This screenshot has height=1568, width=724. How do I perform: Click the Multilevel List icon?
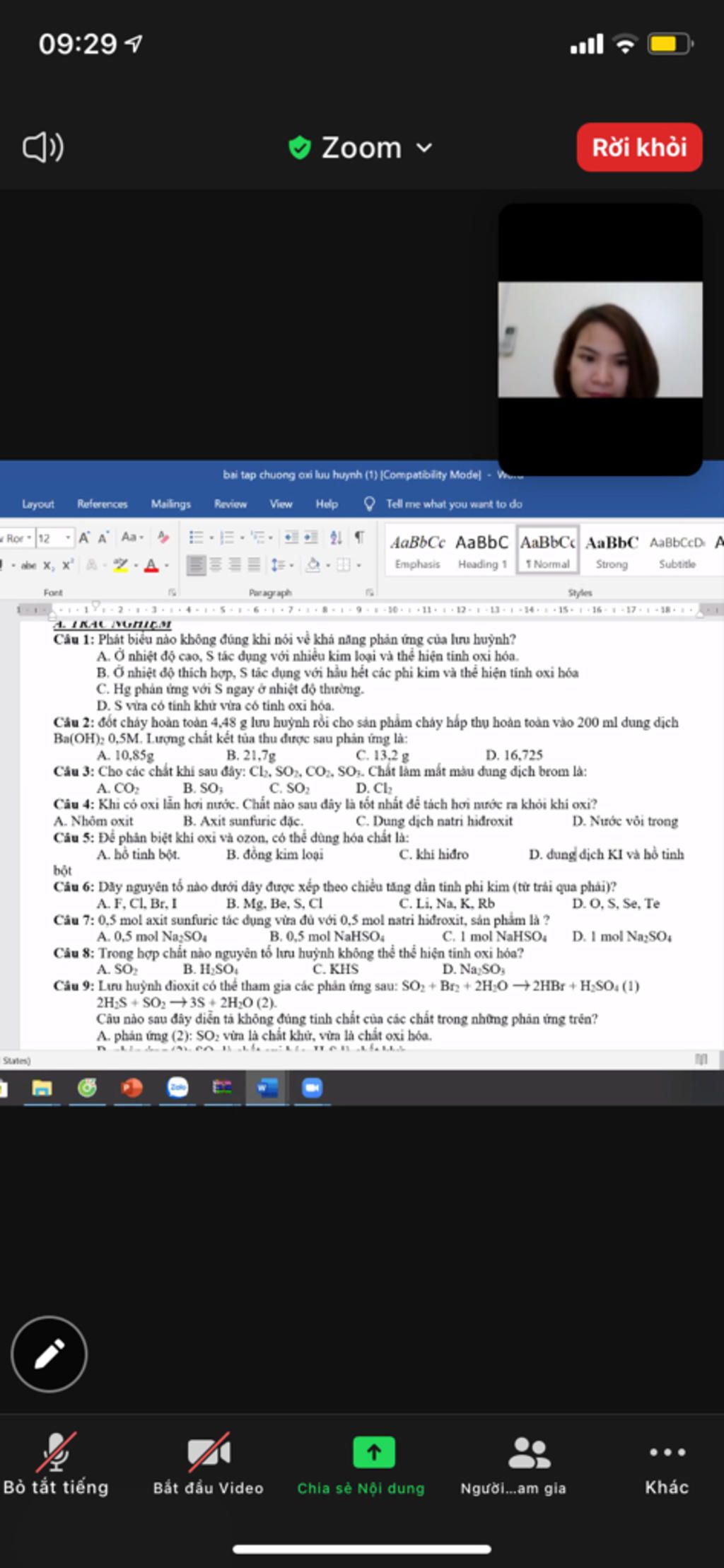tap(258, 538)
